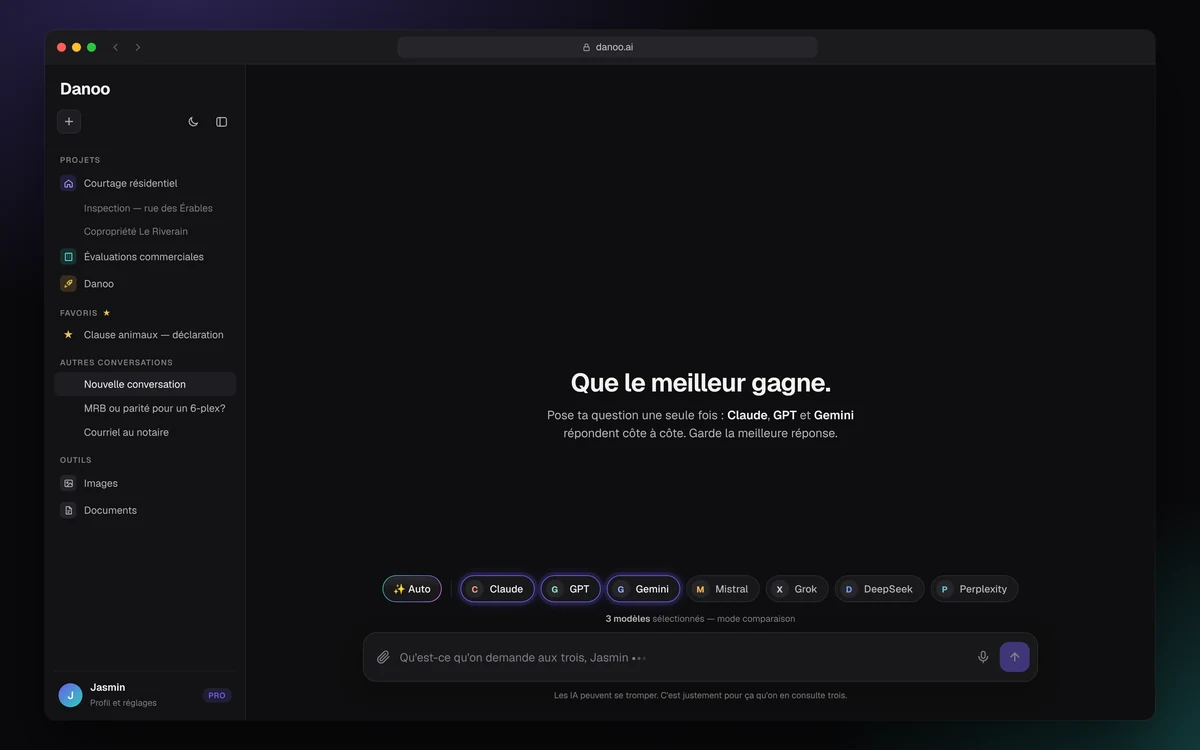The width and height of the screenshot is (1200, 750).
Task: Deselect the Gemini model chip
Action: (x=643, y=589)
